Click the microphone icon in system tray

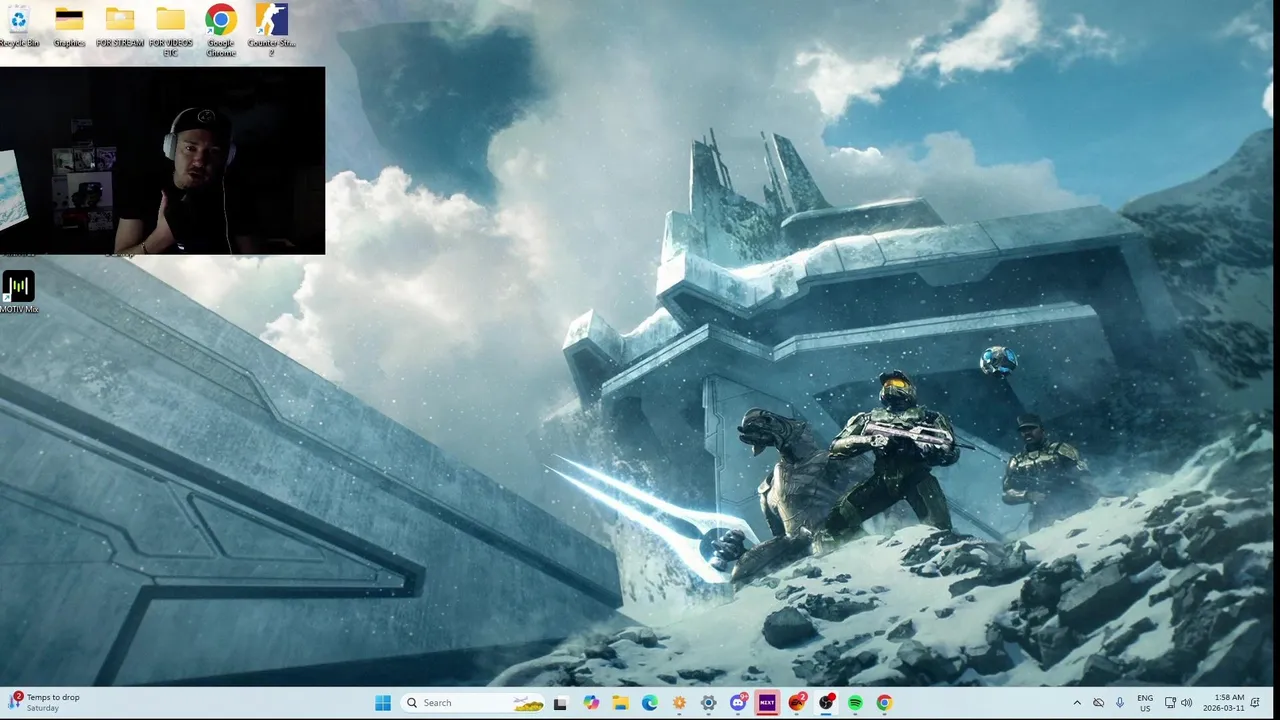1120,703
